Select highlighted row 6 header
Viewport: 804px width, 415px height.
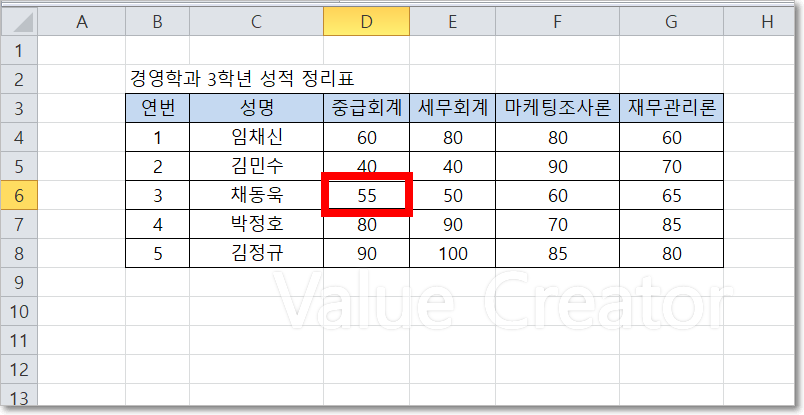click(19, 195)
